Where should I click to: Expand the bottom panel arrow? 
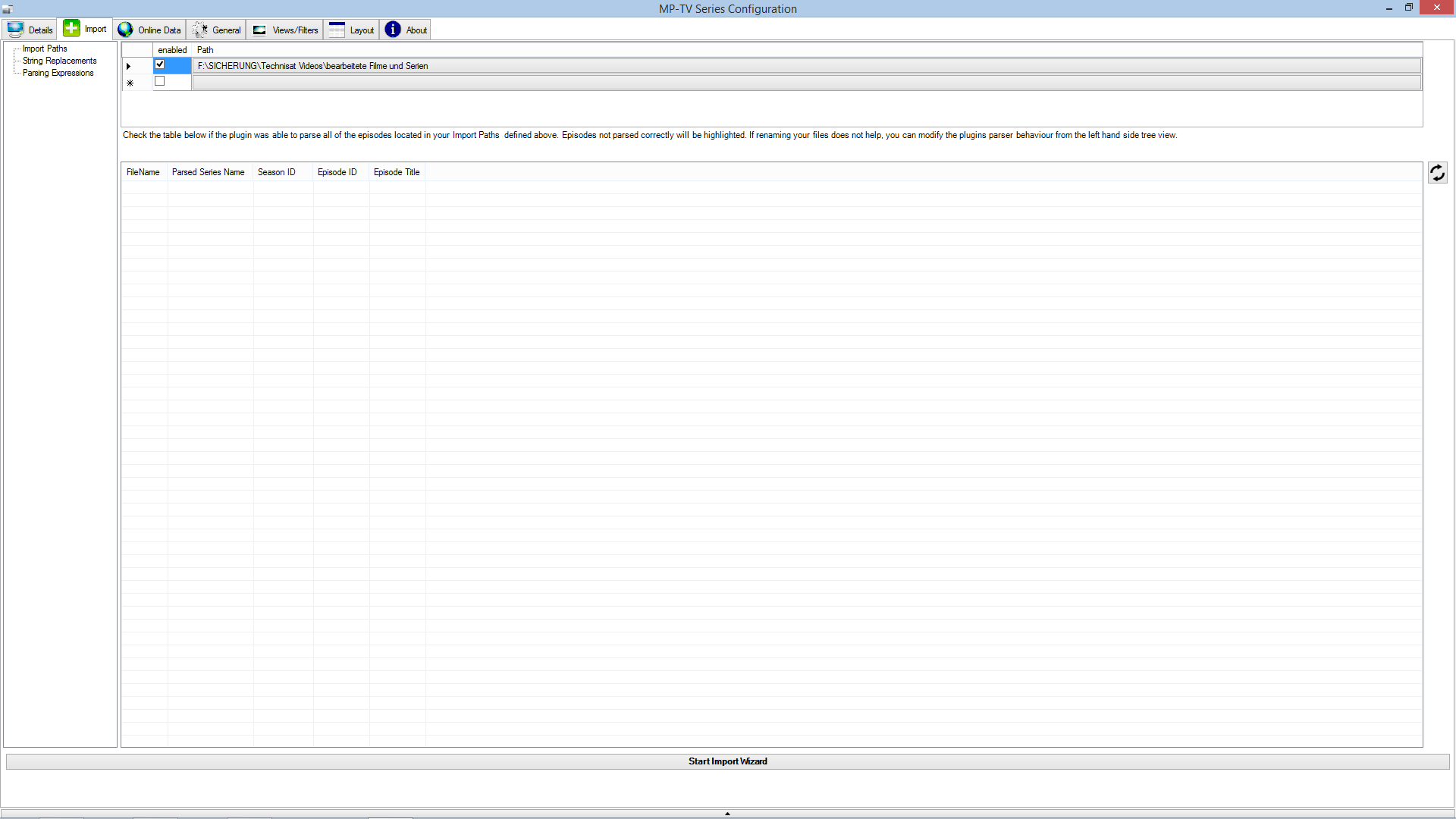(x=727, y=813)
